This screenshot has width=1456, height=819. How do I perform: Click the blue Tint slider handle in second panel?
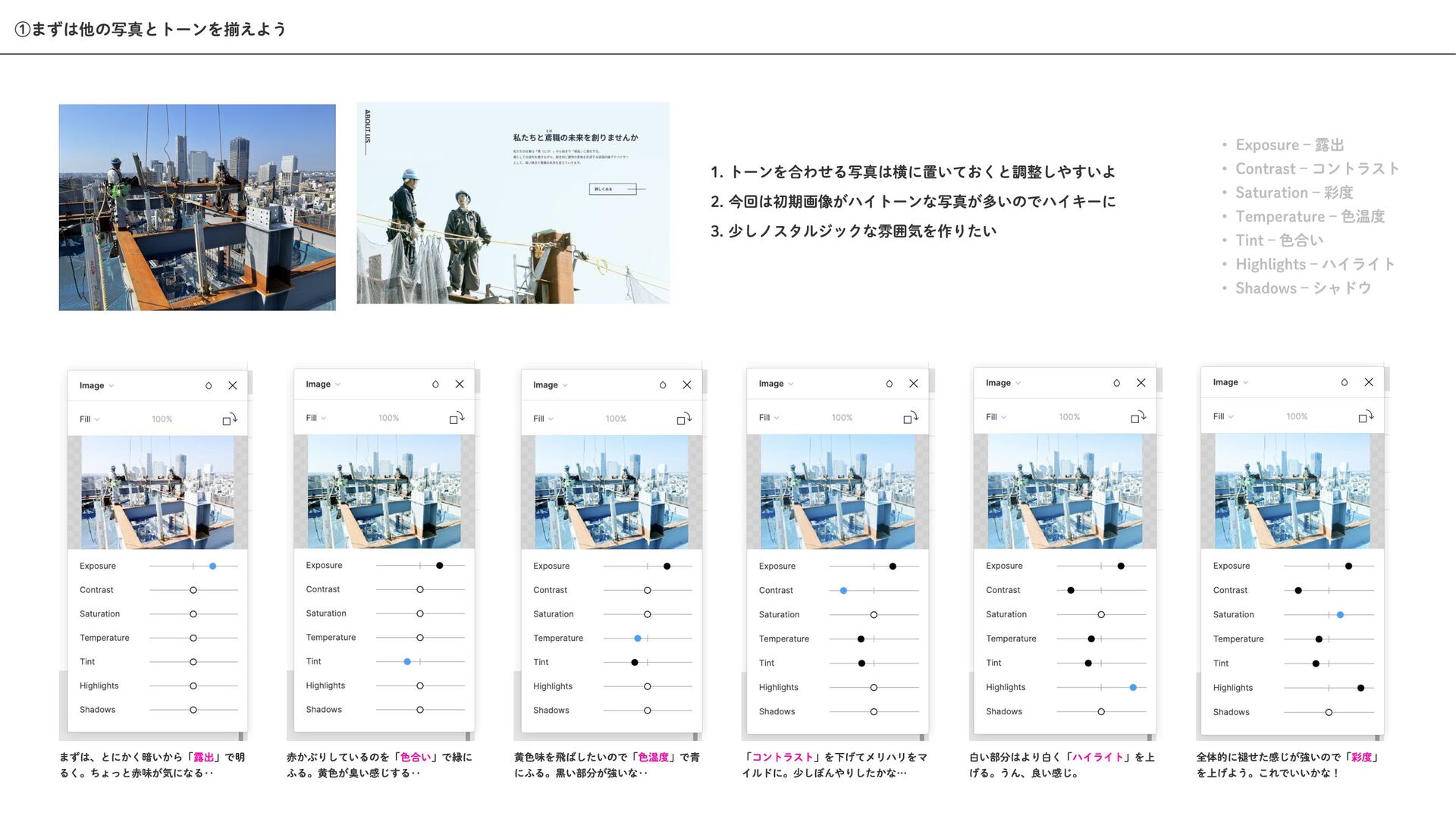pos(407,662)
